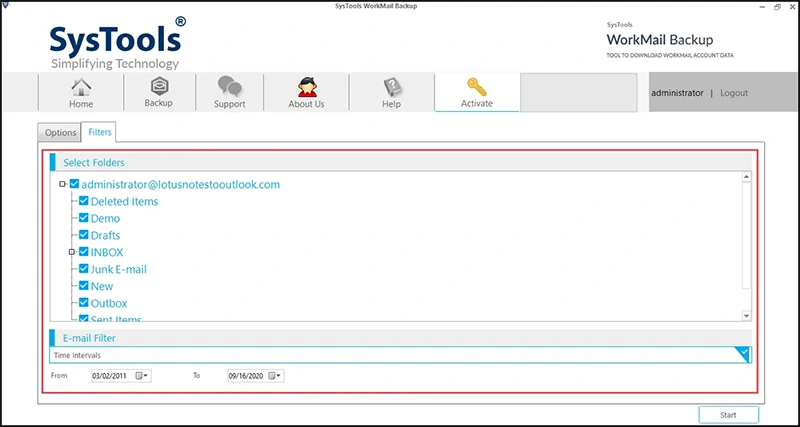
Task: Select administrator@lotusnotestooutlook.com account label
Action: [181, 184]
